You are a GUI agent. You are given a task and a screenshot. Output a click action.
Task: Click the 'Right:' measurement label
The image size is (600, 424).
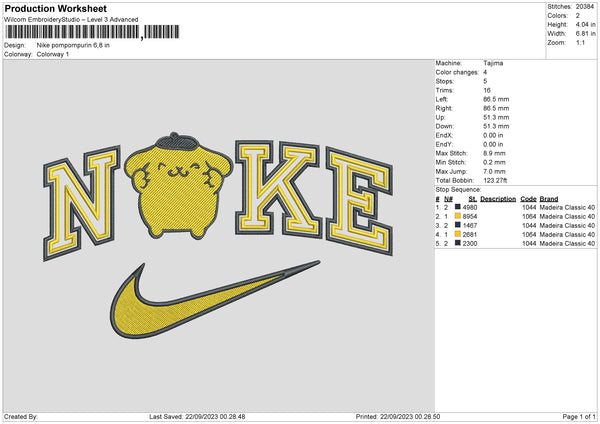(443, 108)
